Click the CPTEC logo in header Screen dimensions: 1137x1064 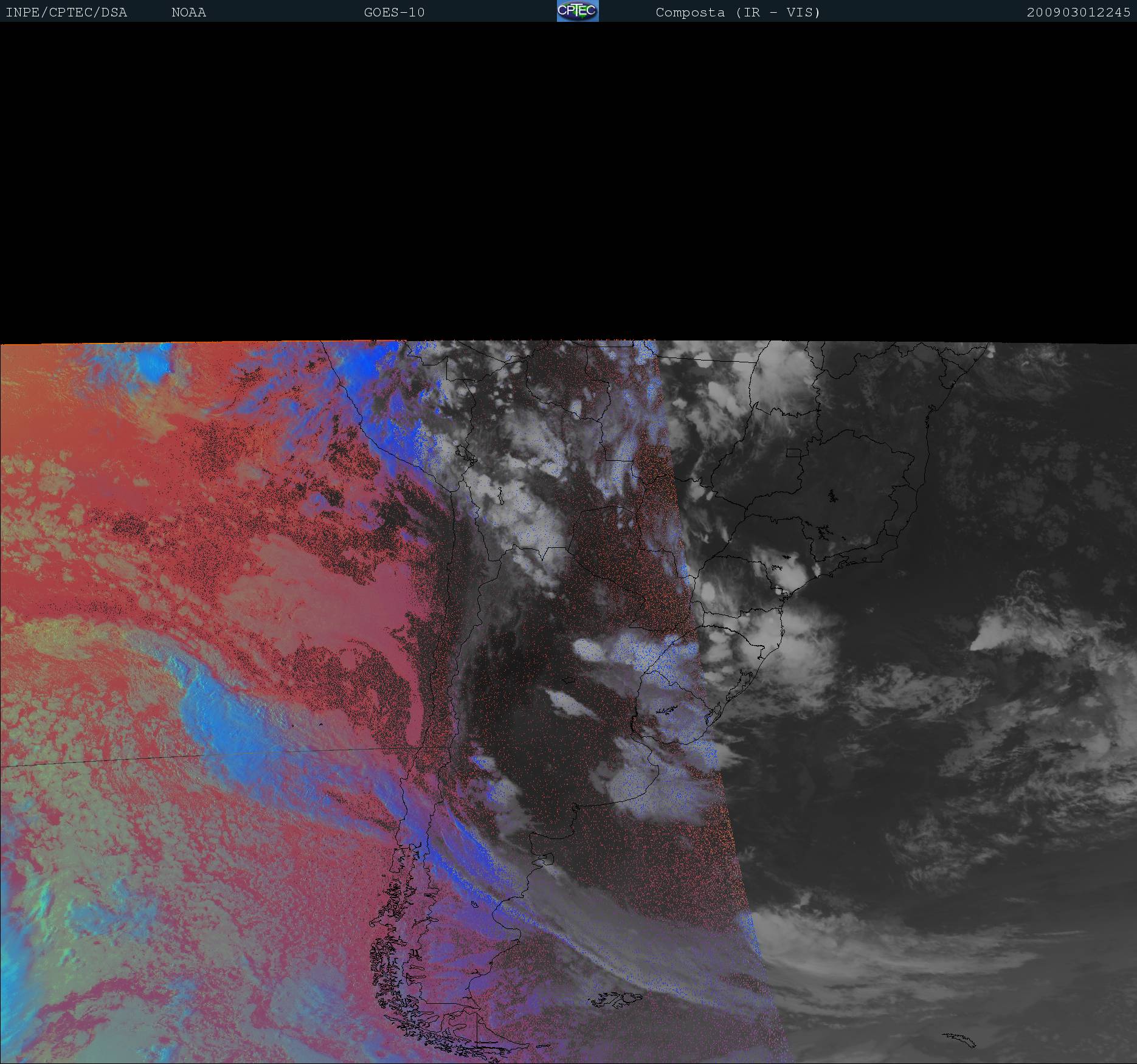pyautogui.click(x=578, y=11)
